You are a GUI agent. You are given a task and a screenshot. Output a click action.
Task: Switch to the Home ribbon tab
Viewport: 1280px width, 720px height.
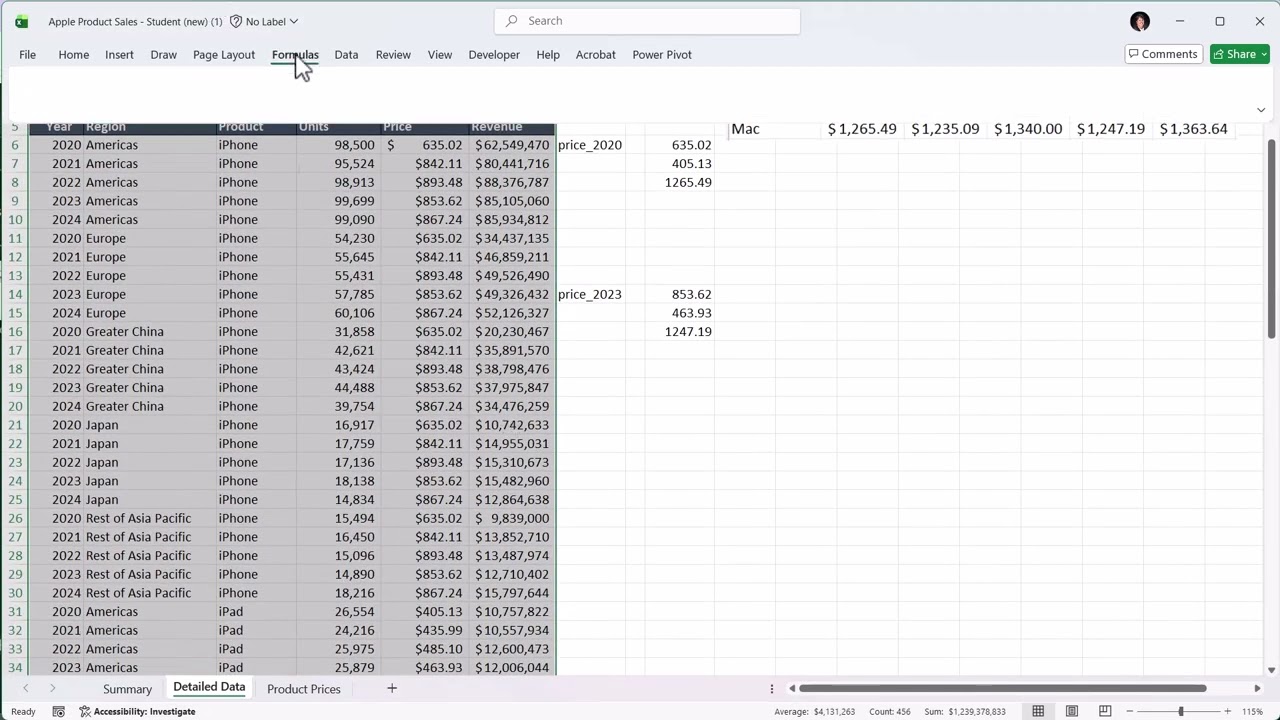click(x=73, y=55)
